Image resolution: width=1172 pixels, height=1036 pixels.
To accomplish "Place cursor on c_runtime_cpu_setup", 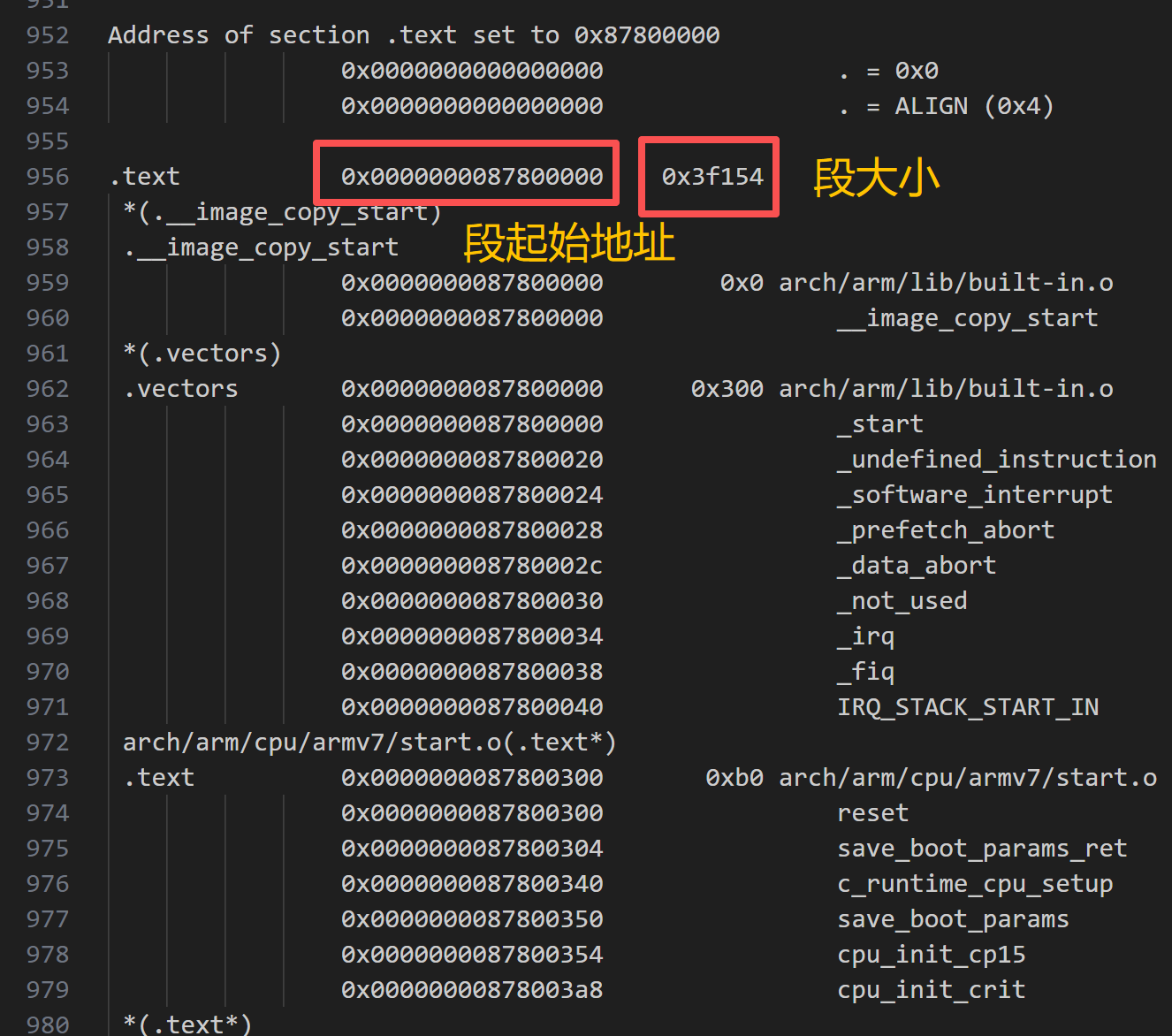I will click(x=974, y=884).
